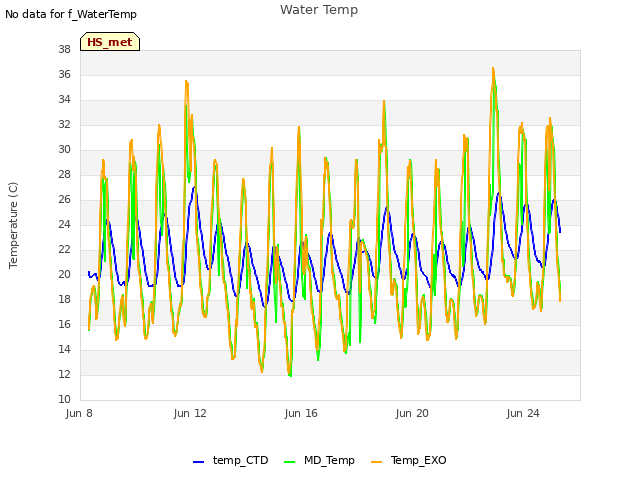
Task: Click the 'No data for f_WaterTemp' message
Action: tap(71, 14)
